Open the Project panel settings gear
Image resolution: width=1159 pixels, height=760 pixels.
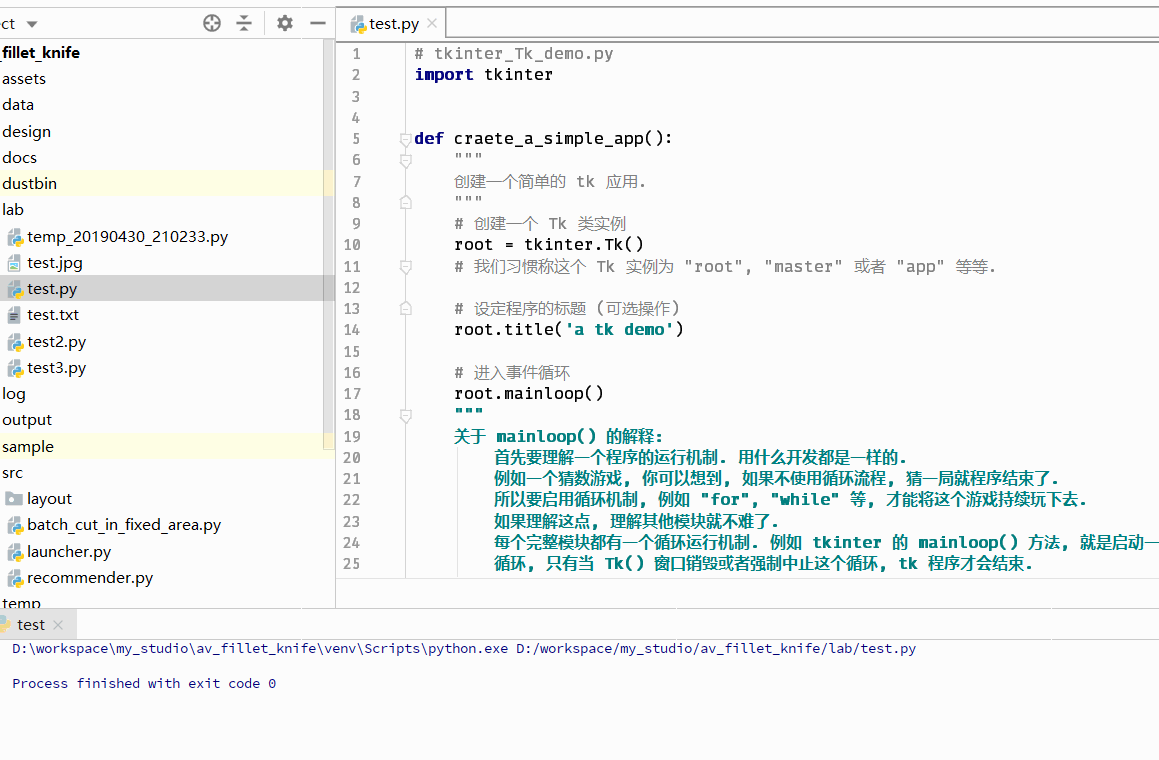click(x=284, y=22)
